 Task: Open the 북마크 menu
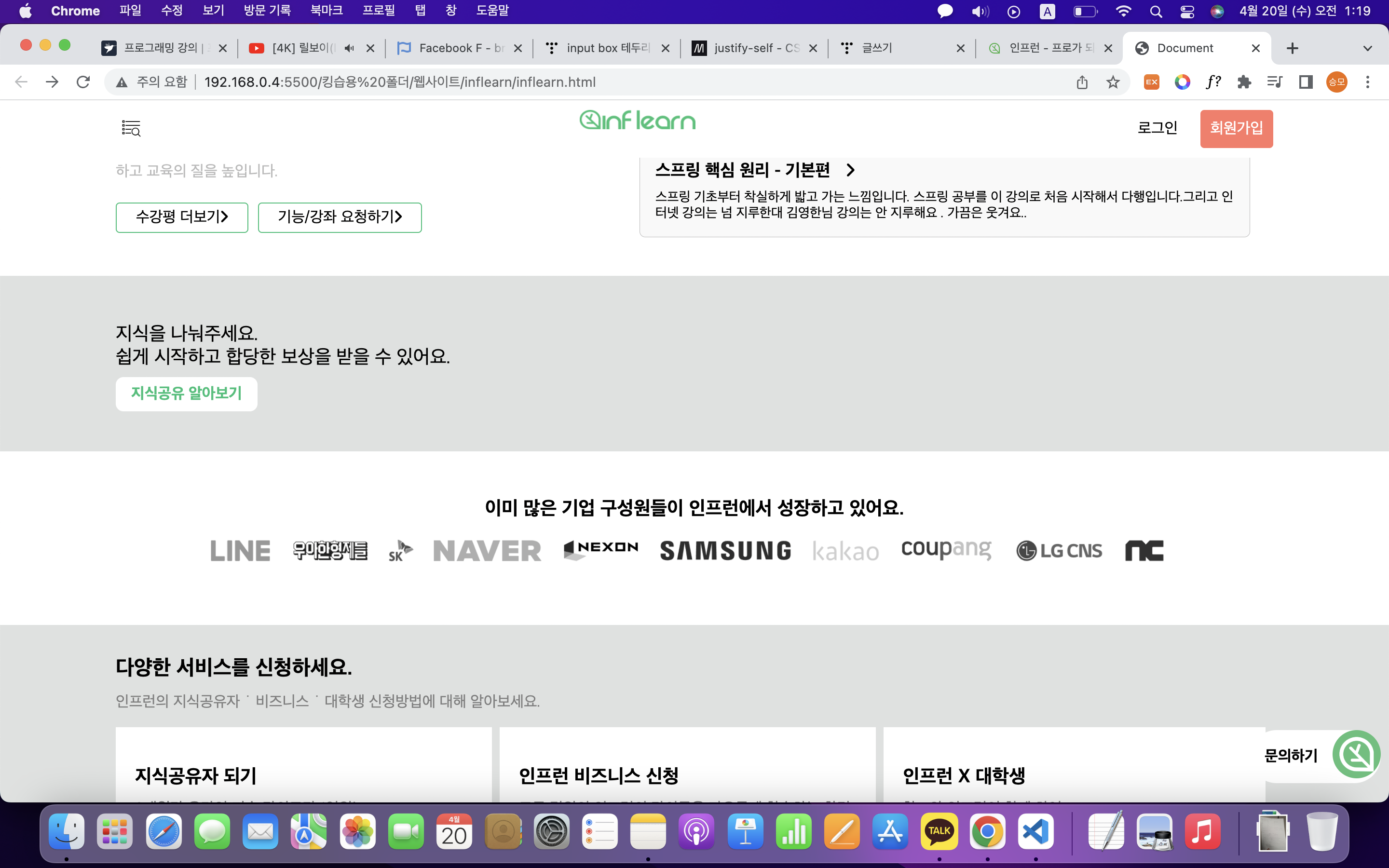point(326,11)
